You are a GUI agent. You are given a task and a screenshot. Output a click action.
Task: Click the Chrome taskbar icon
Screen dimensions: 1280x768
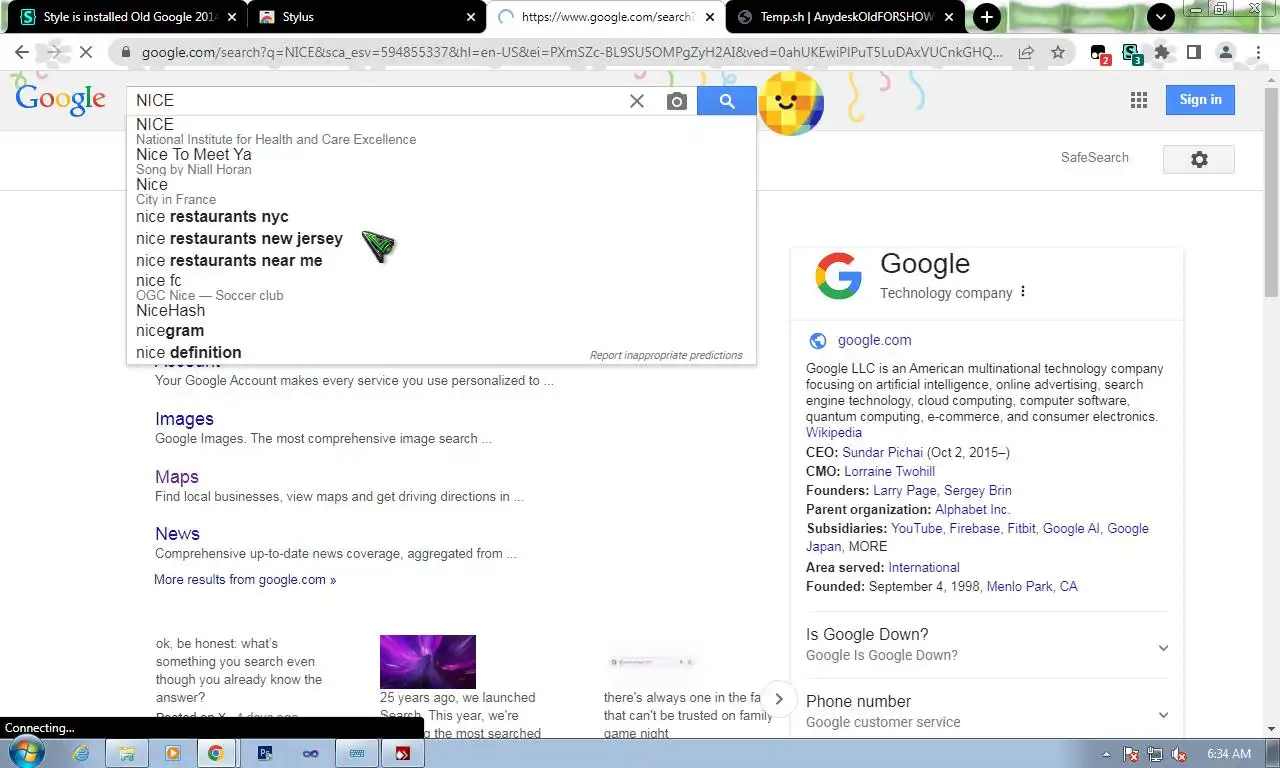coord(215,753)
